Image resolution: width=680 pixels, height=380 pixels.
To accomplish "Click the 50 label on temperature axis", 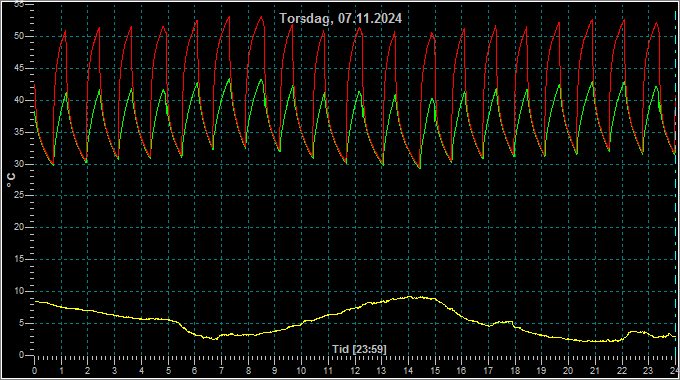I will pyautogui.click(x=19, y=36).
